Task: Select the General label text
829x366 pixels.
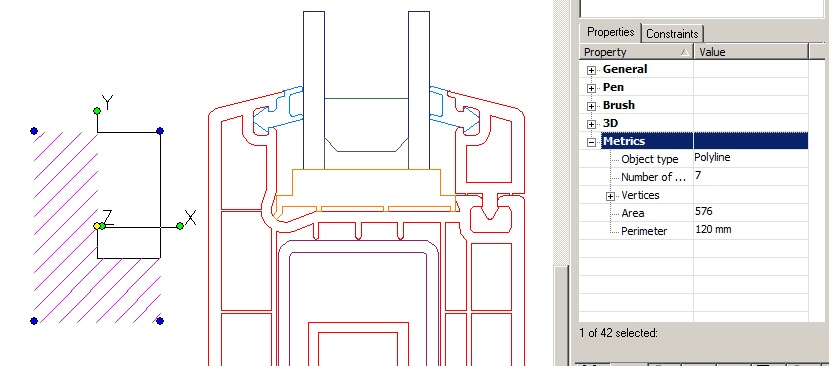Action: click(x=625, y=69)
